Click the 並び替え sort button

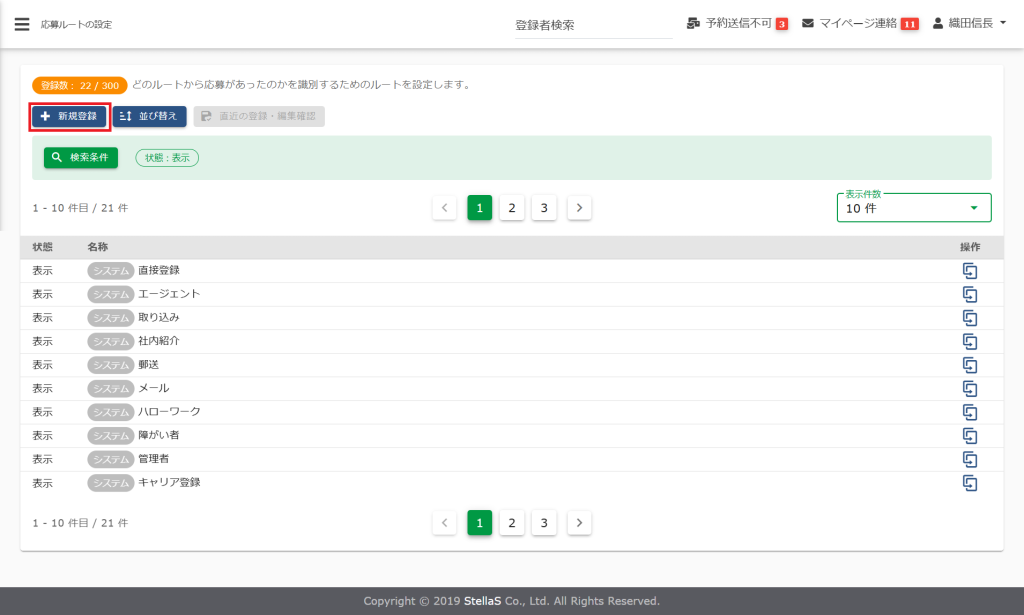click(x=149, y=117)
